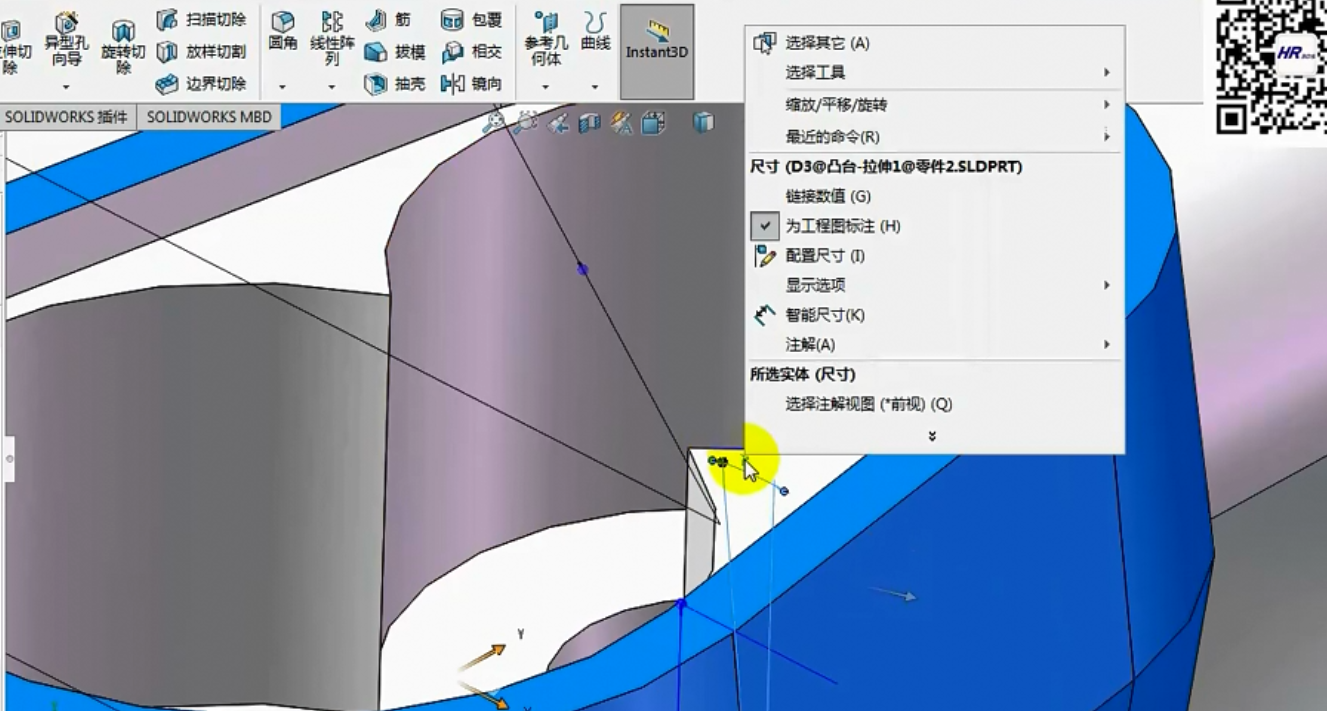Click 选择其它 (A) in context menu
The width and height of the screenshot is (1327, 711).
click(x=827, y=43)
